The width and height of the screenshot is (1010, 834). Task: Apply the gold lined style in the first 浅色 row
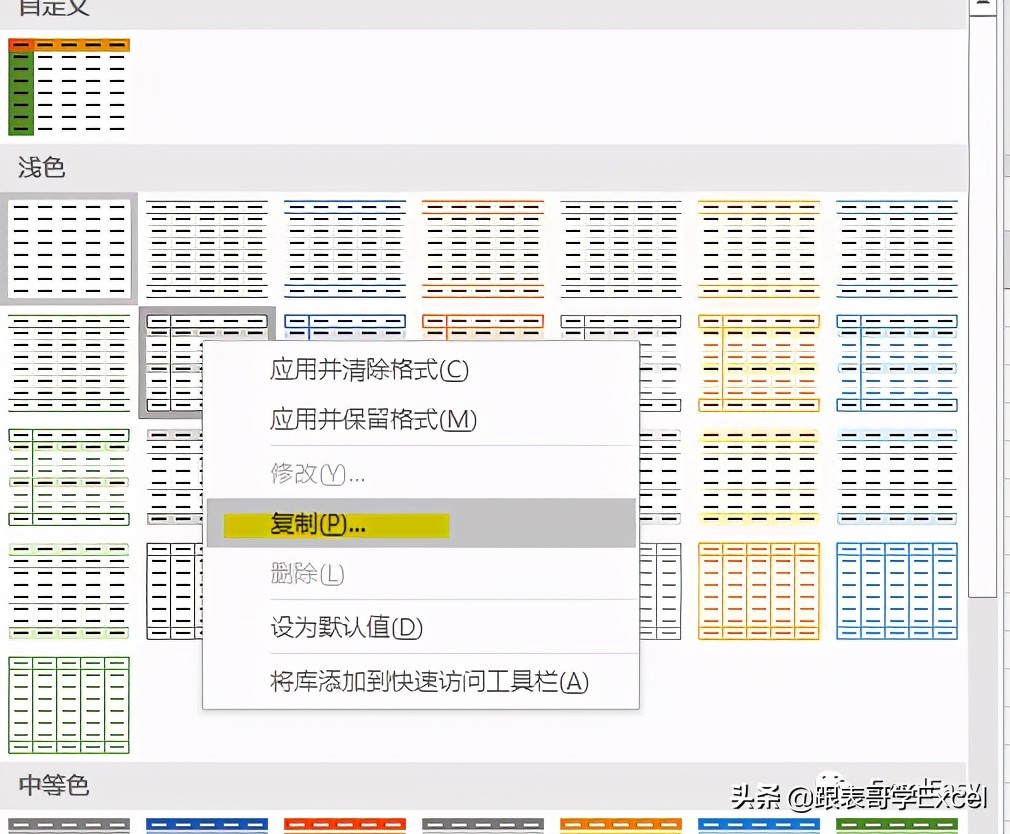(759, 249)
